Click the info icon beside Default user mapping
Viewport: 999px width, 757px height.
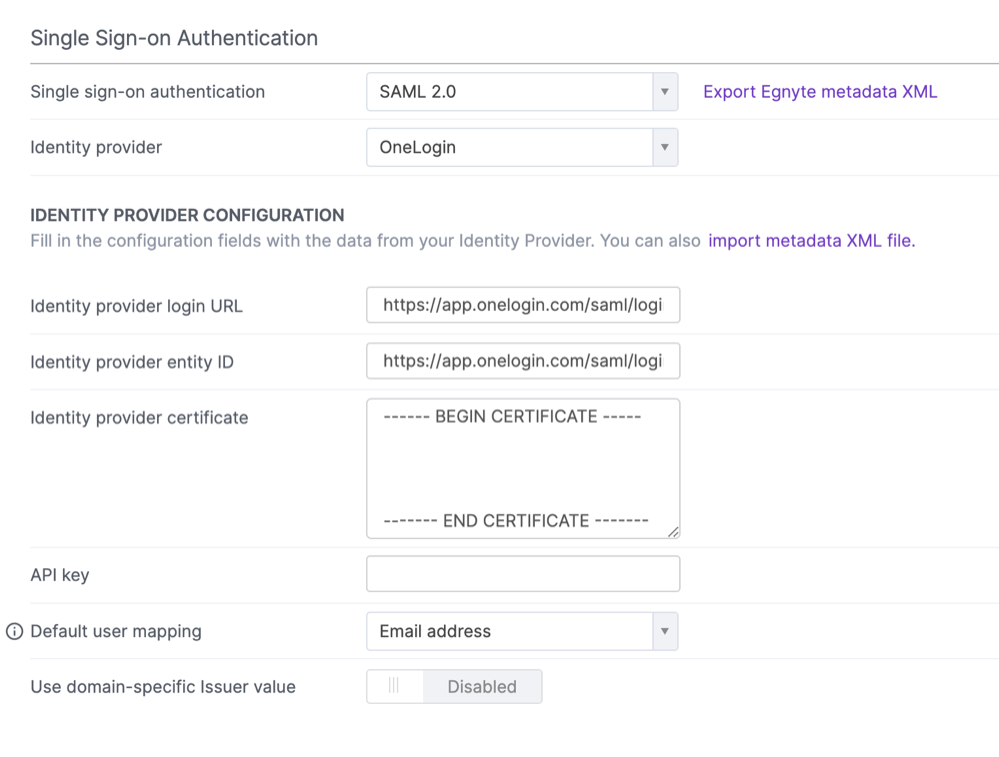(x=12, y=631)
